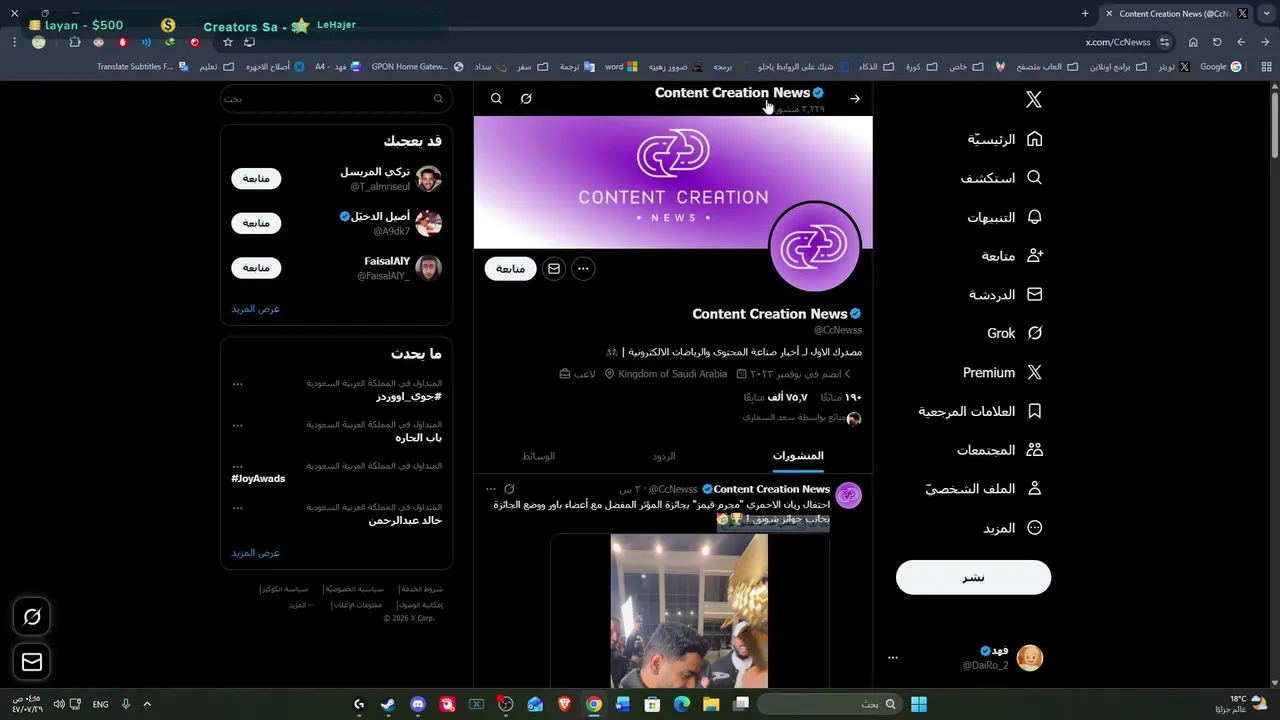The height and width of the screenshot is (720, 1280).
Task: Open the floating Grok button
Action: 32,617
